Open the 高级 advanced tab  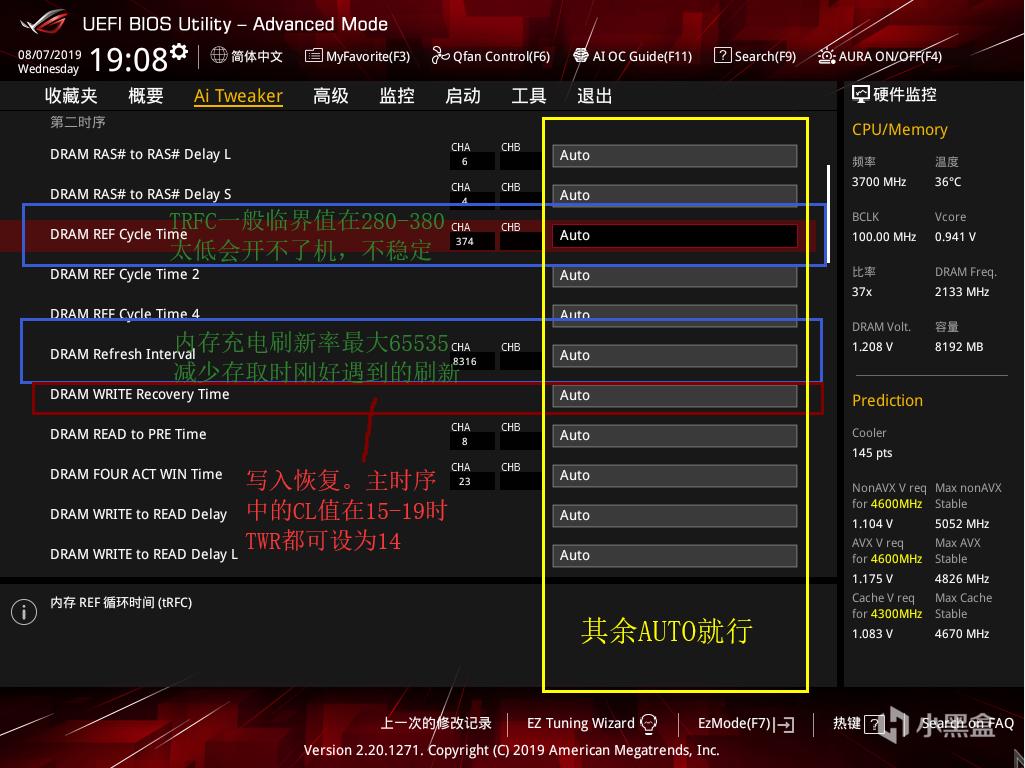coord(331,96)
